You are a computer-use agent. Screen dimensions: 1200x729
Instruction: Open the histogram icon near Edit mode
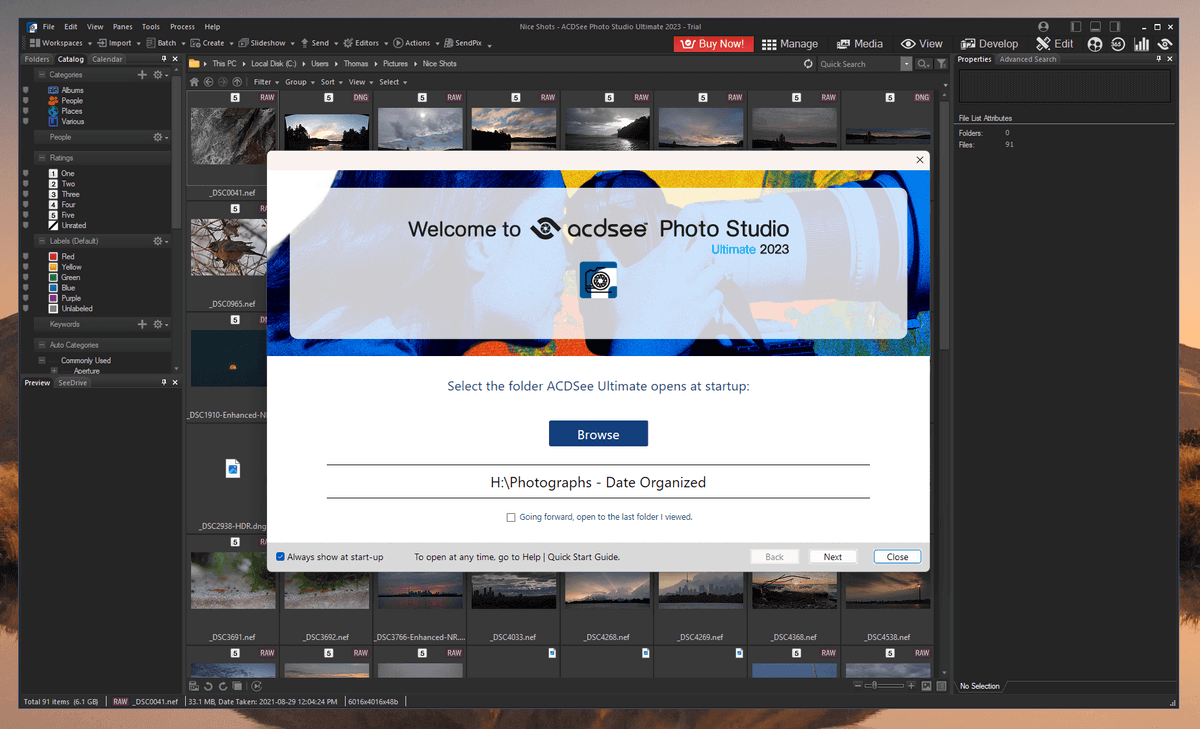1141,44
